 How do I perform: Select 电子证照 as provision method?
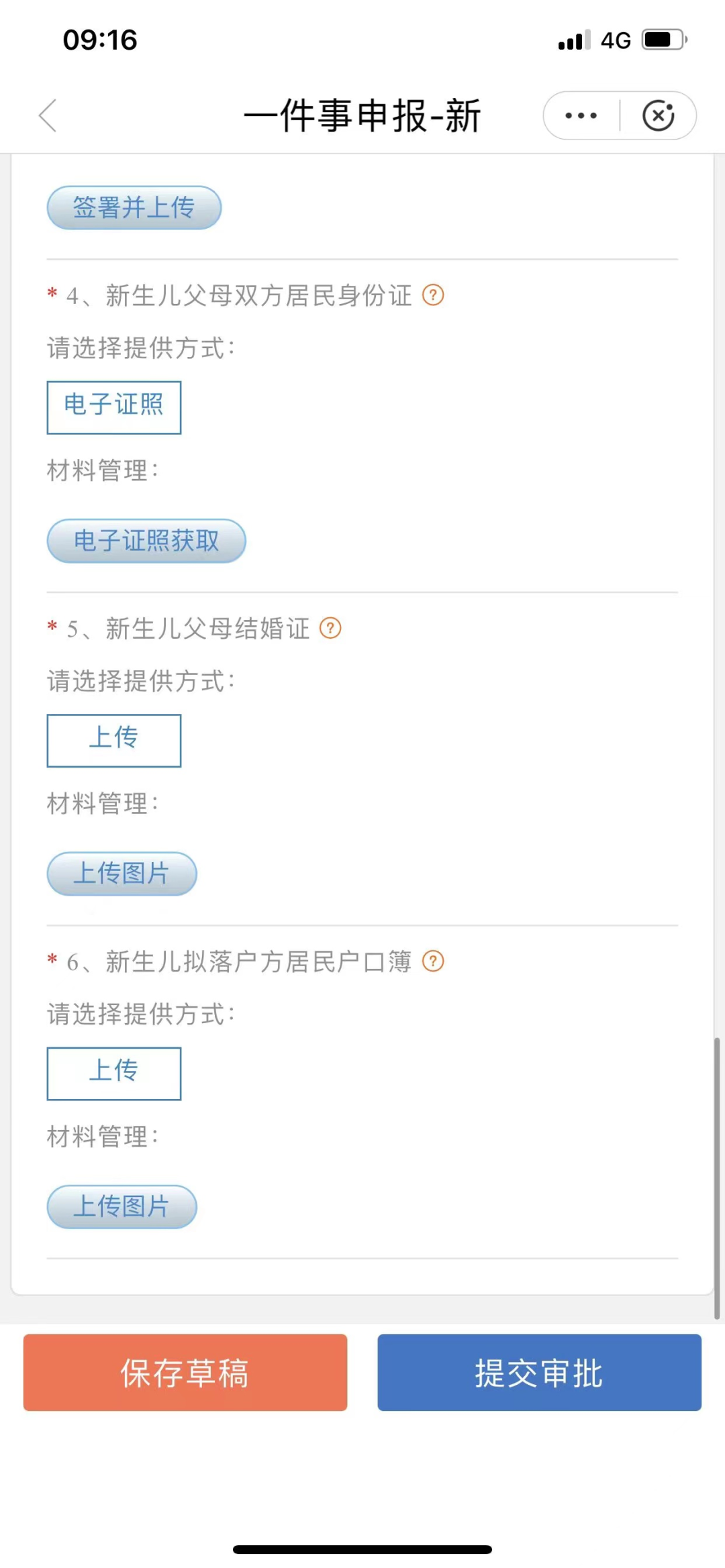[x=114, y=407]
